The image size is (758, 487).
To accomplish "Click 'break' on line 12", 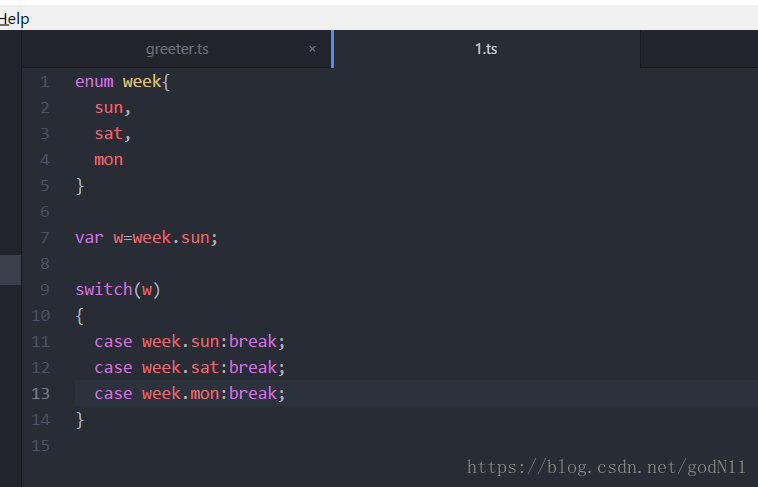I will (253, 368).
